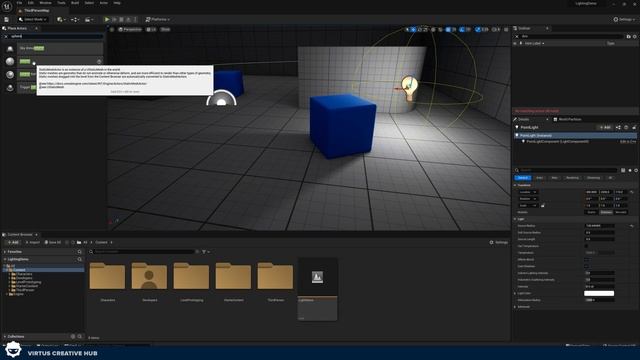The image size is (640, 360).
Task: Open the Edit menu
Action: (31, 3)
